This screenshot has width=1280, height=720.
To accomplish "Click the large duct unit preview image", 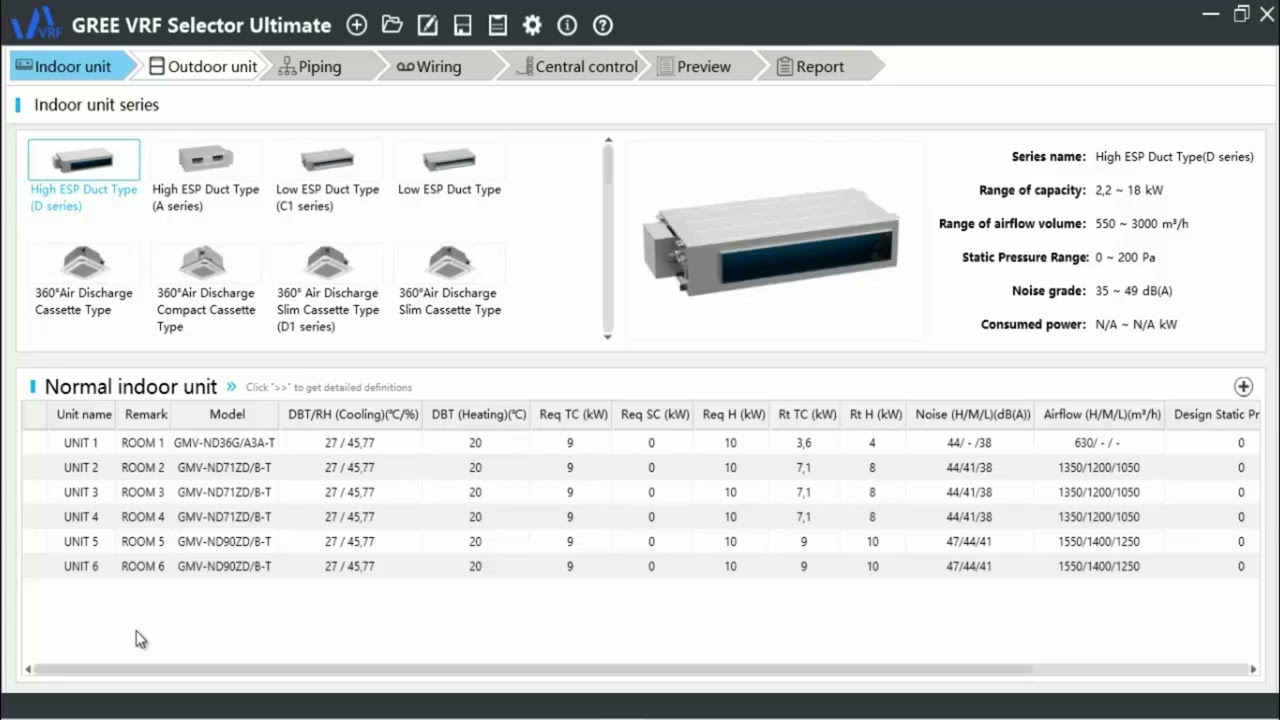I will click(x=773, y=240).
